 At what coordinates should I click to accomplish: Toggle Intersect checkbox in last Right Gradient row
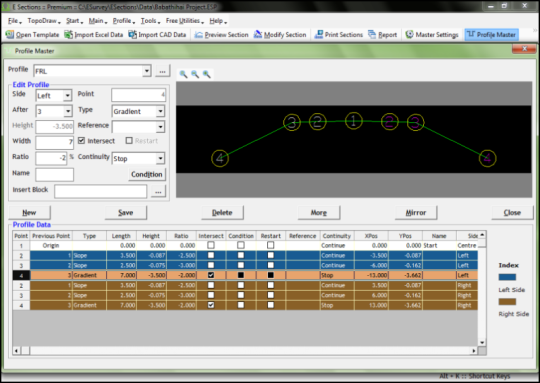211,305
